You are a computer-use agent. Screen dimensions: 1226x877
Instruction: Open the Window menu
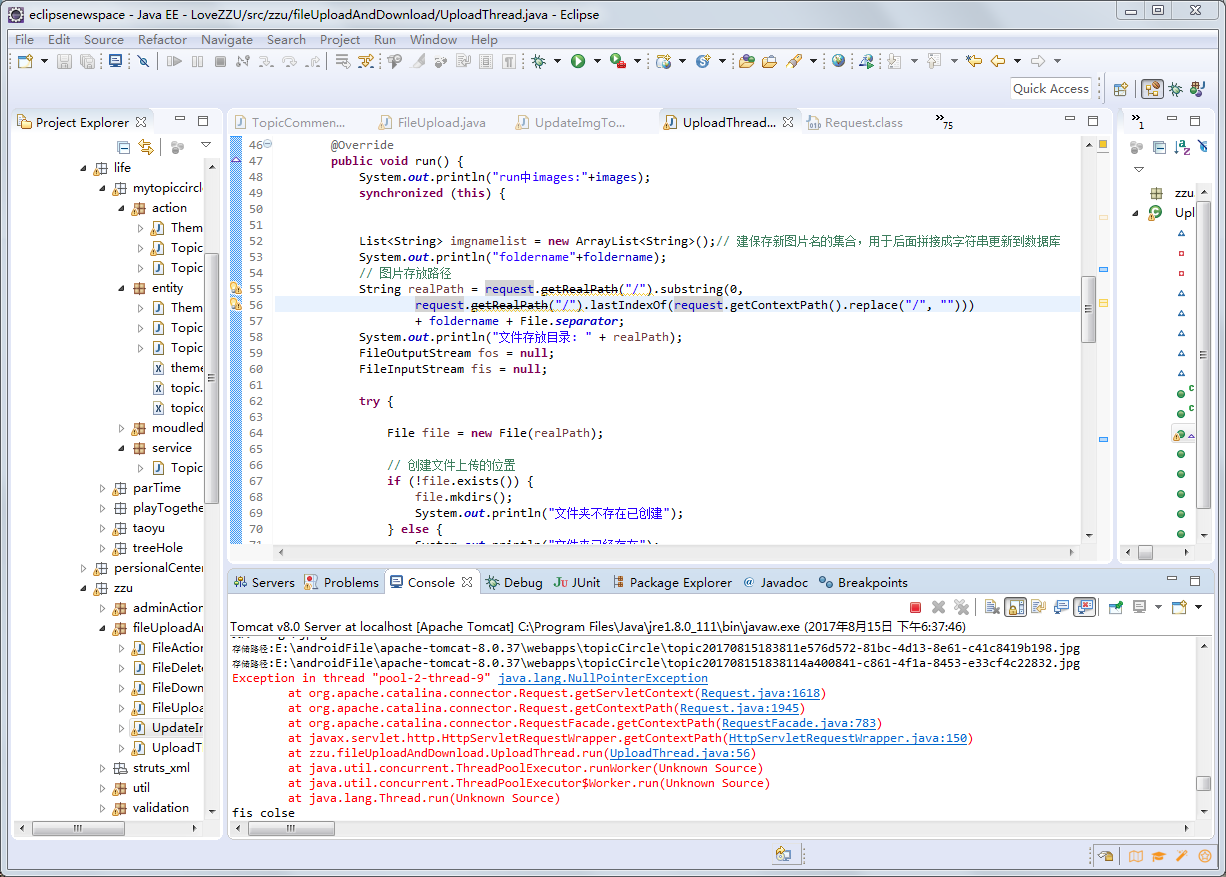433,39
